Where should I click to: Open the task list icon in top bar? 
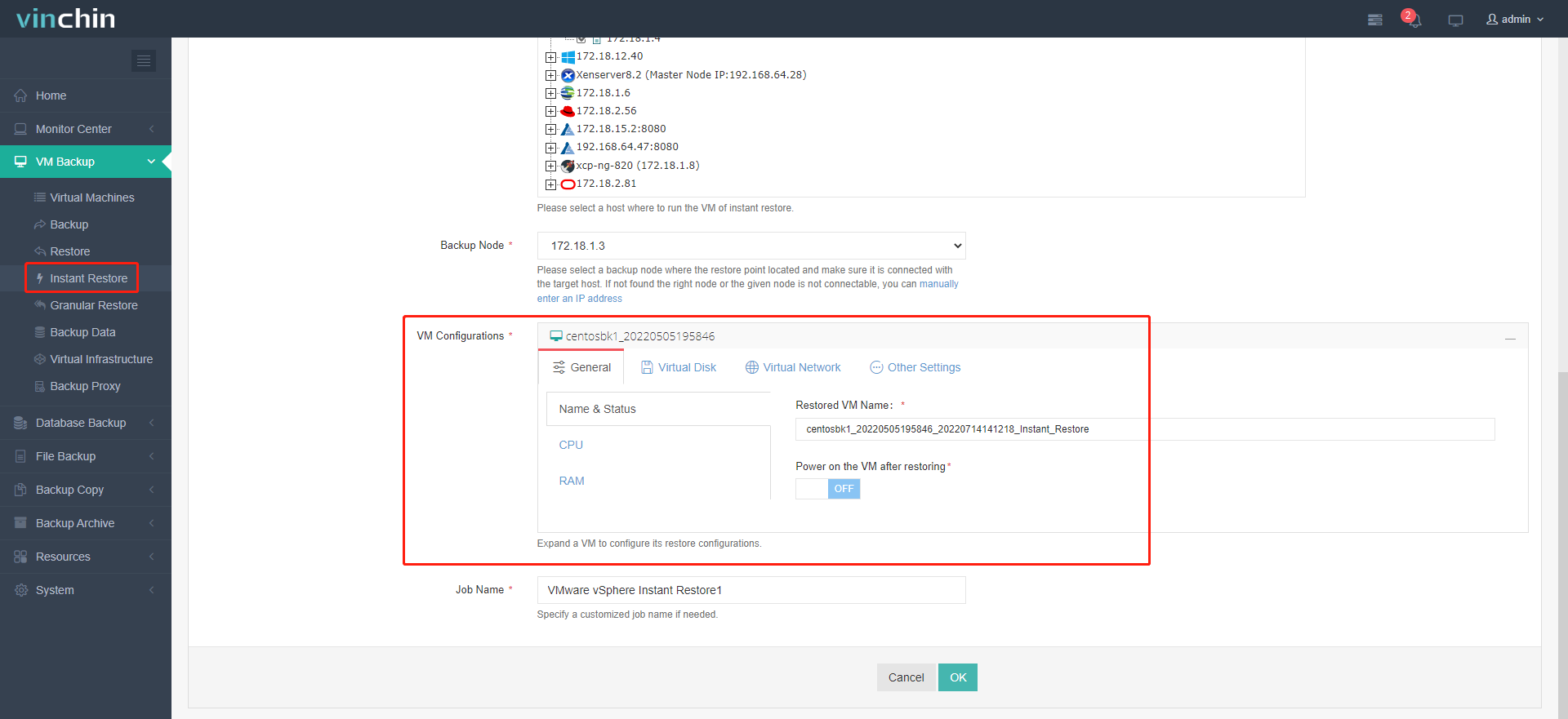1375,20
